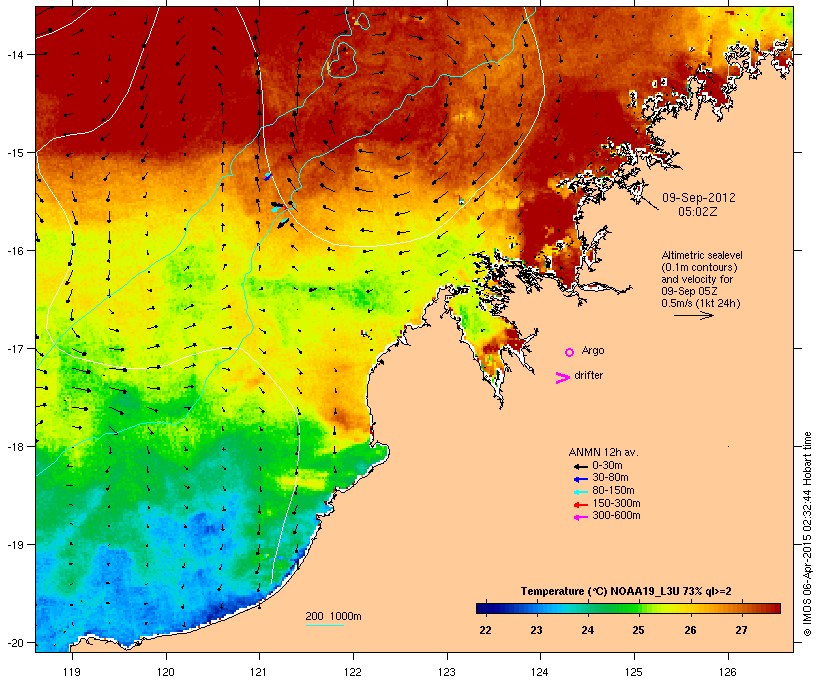Click the cyan 80-150m arrow legend icon
Screen dimensions: 820x680
(x=580, y=492)
